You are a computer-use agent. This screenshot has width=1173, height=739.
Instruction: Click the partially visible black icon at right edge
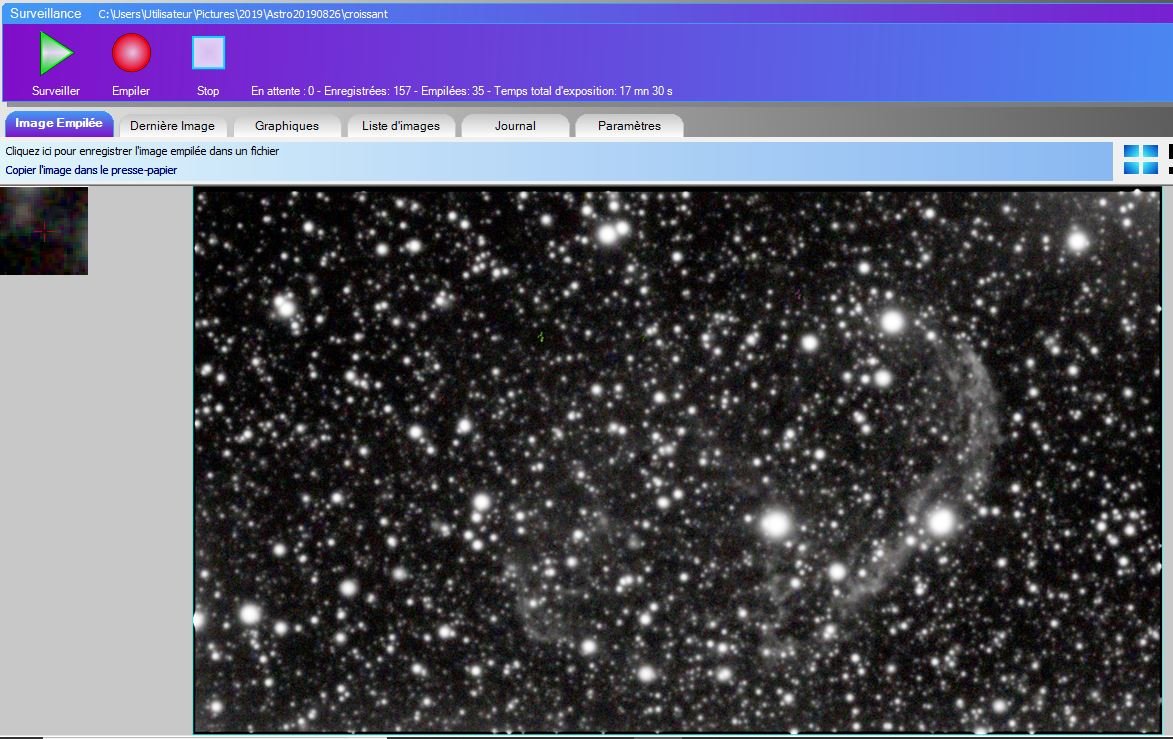(x=1170, y=159)
